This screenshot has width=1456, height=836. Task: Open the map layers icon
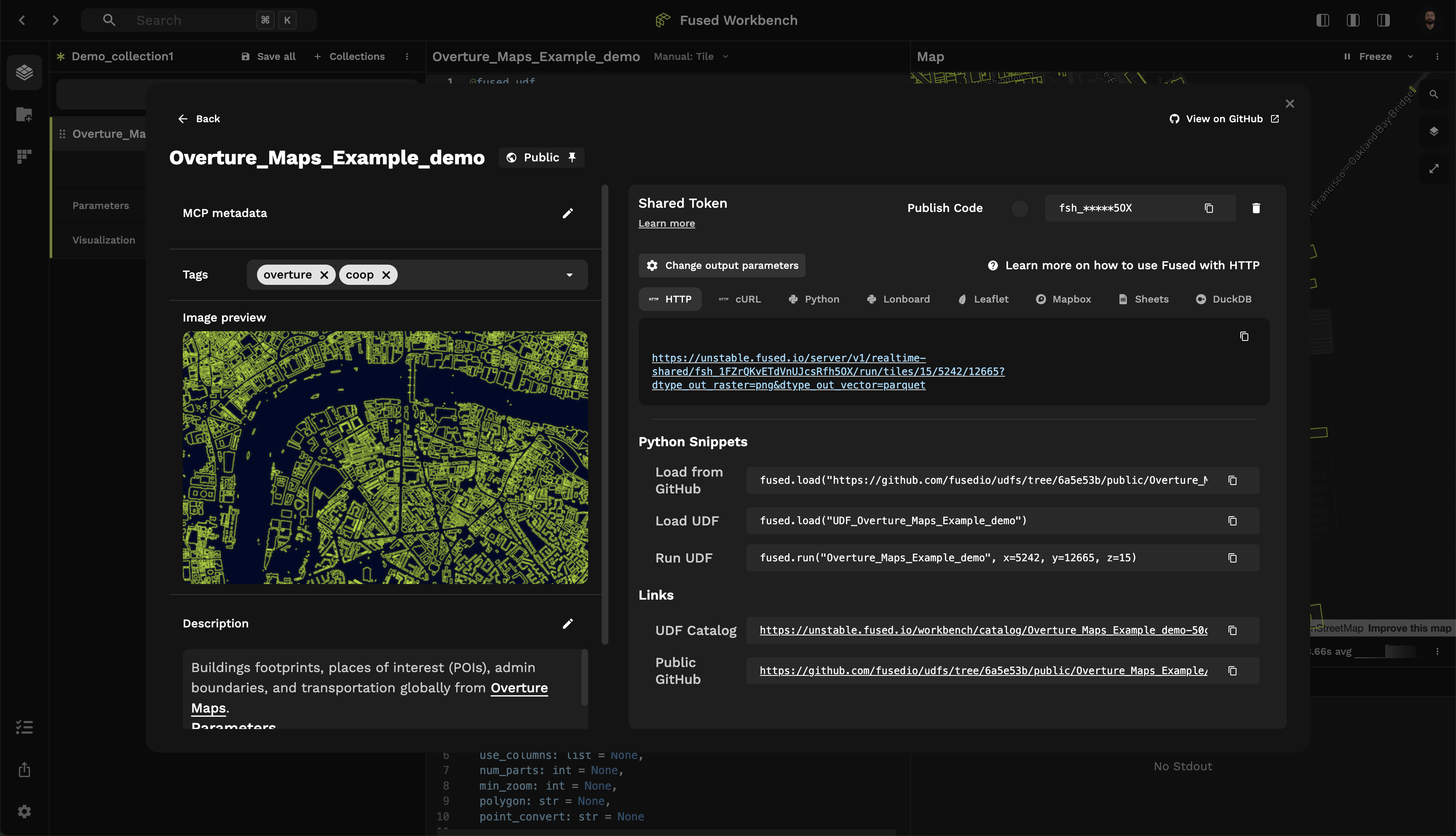(1434, 131)
